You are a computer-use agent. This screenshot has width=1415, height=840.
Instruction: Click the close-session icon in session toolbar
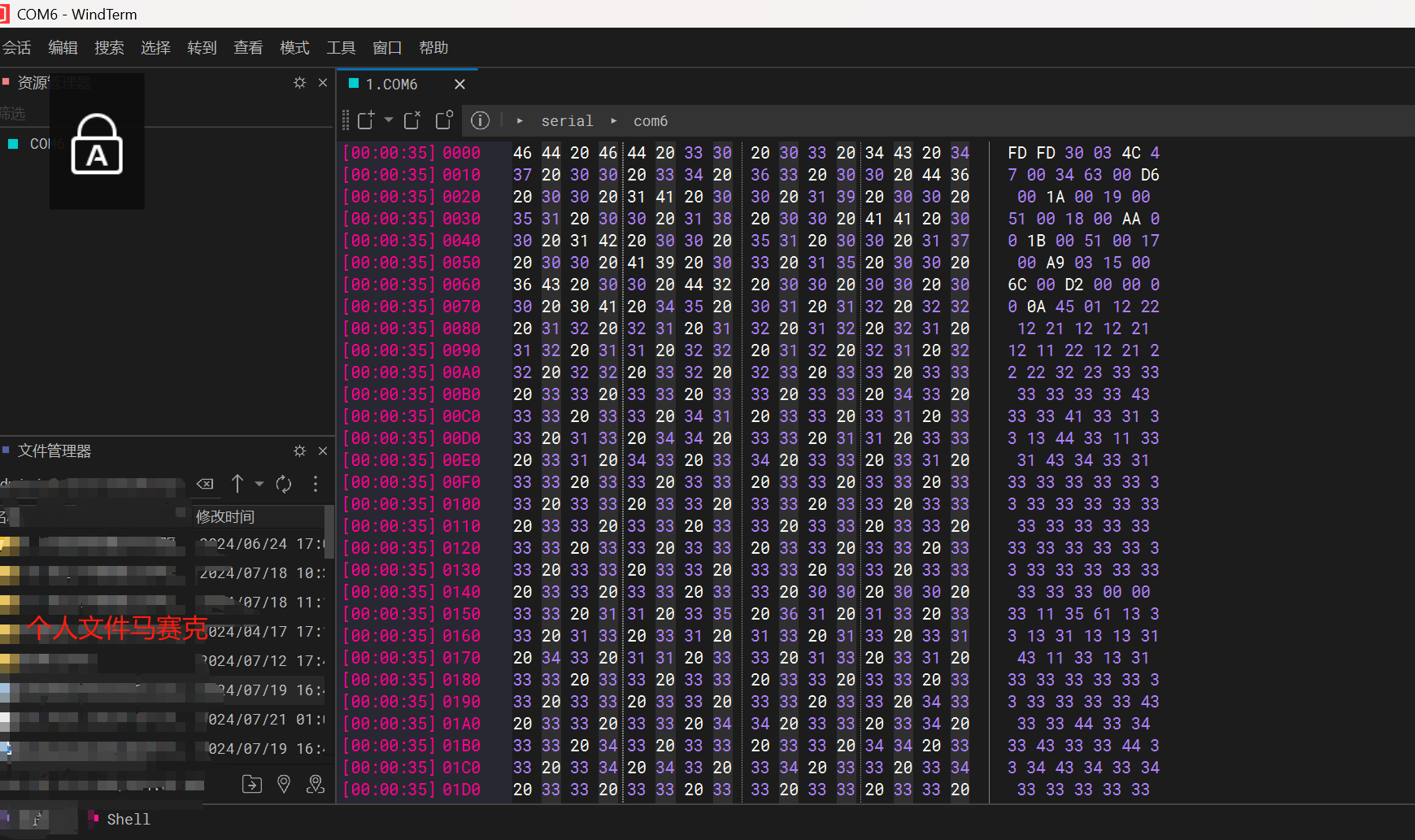click(x=412, y=120)
